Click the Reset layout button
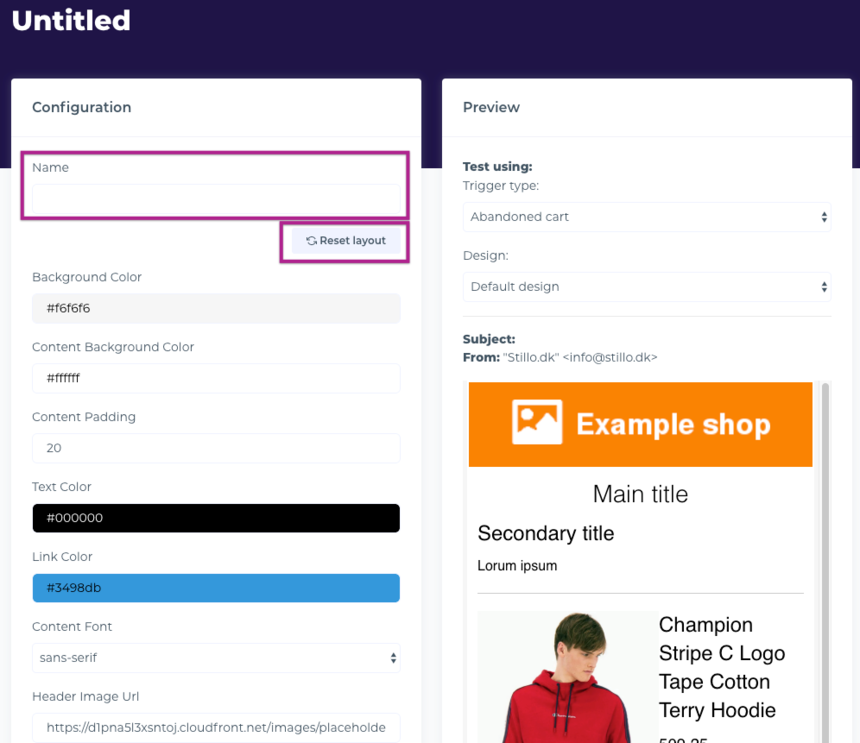Viewport: 860px width, 743px height. click(346, 241)
